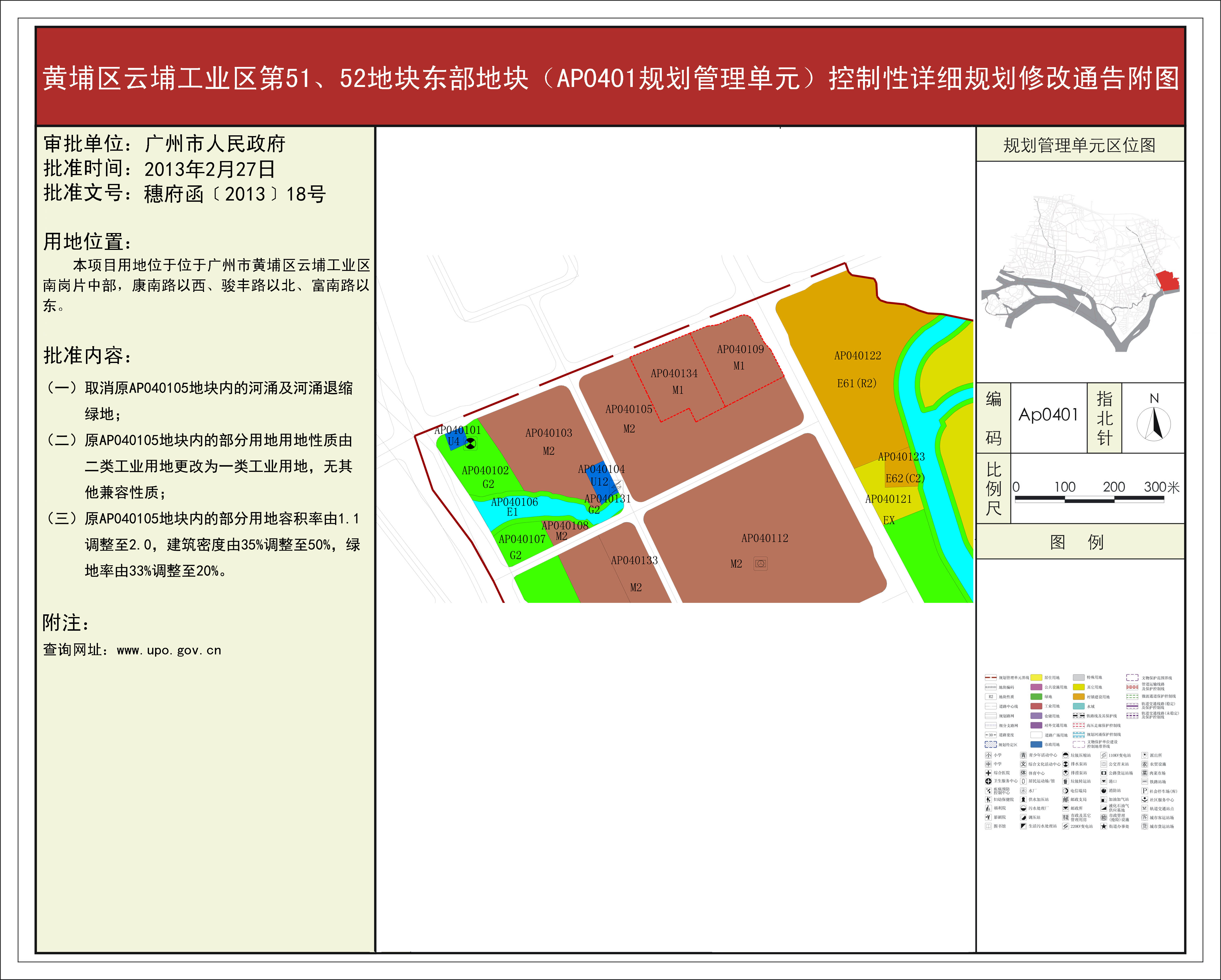Click the yellow residential land (居住用地) legend swatch

click(x=1036, y=678)
